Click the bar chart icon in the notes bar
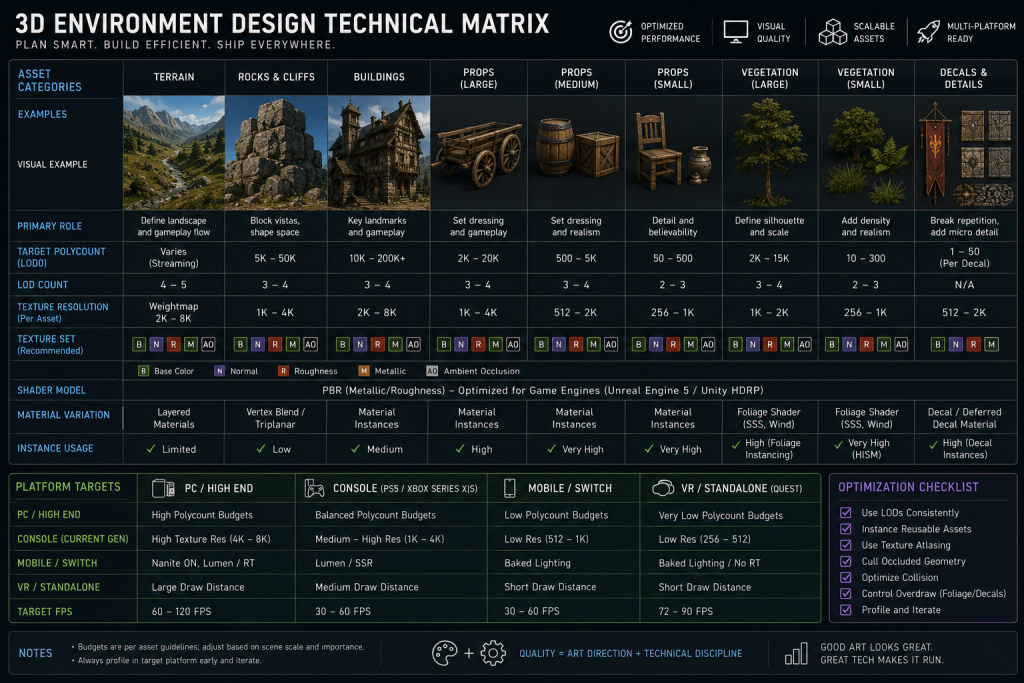The width and height of the screenshot is (1024, 683). coord(796,653)
